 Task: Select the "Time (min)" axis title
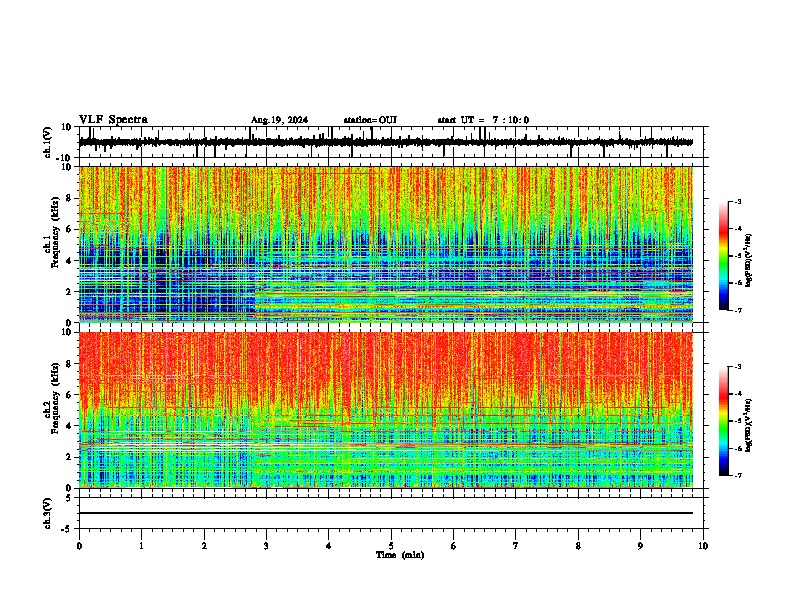click(x=400, y=555)
